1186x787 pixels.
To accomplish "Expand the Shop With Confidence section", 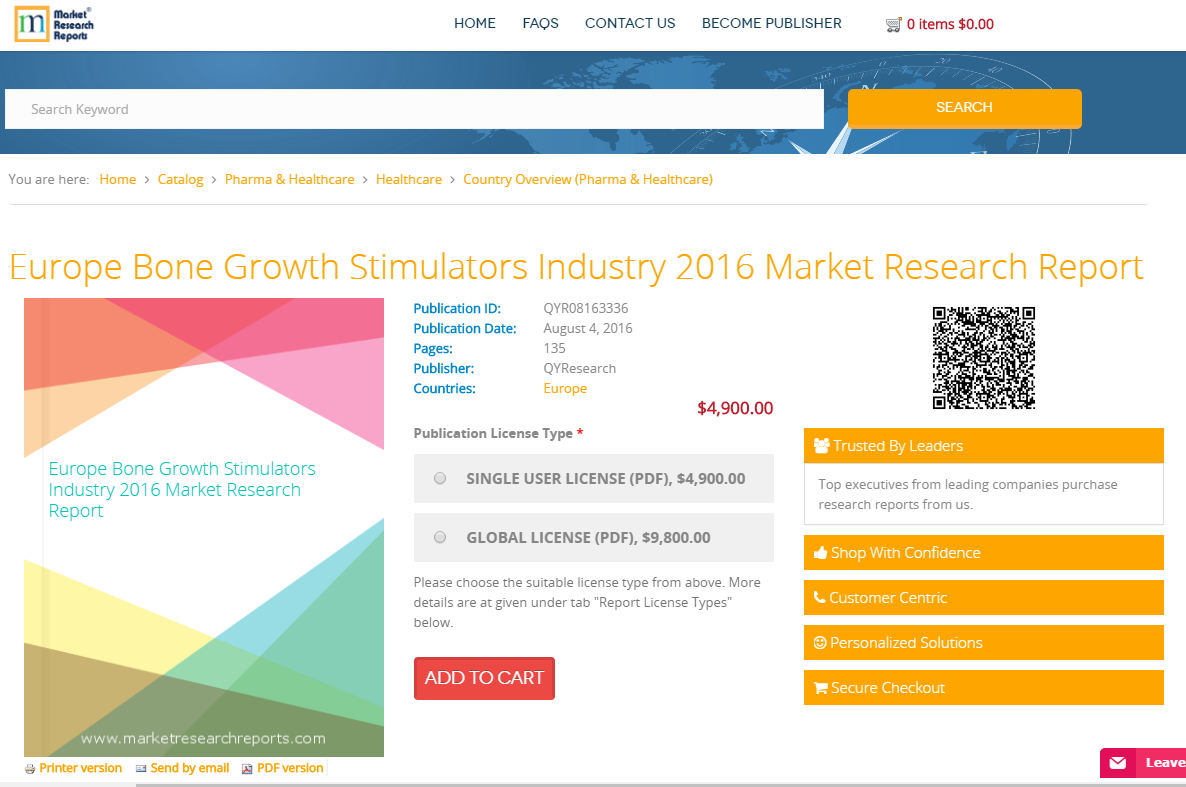I will [x=983, y=552].
